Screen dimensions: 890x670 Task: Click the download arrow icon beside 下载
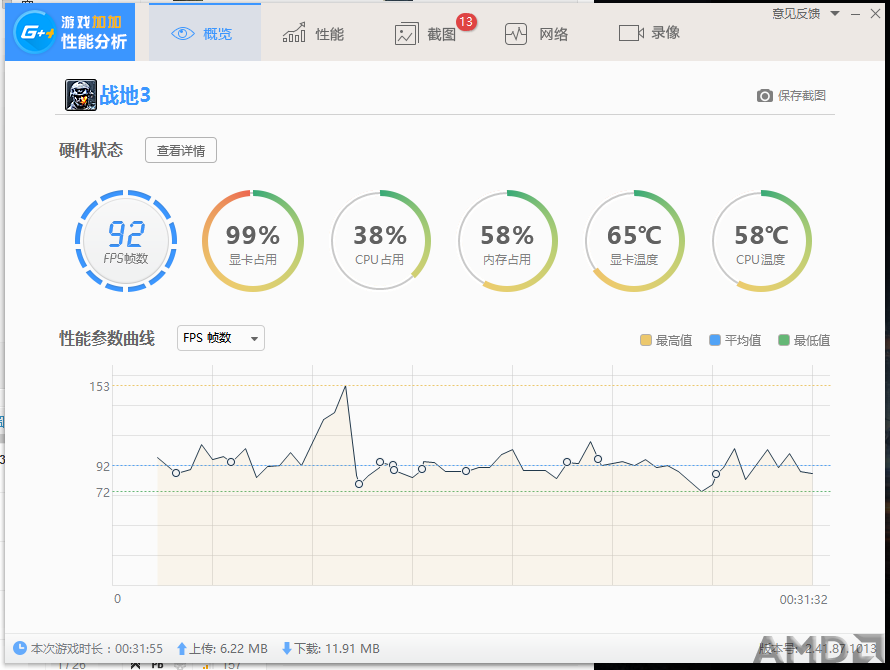287,648
